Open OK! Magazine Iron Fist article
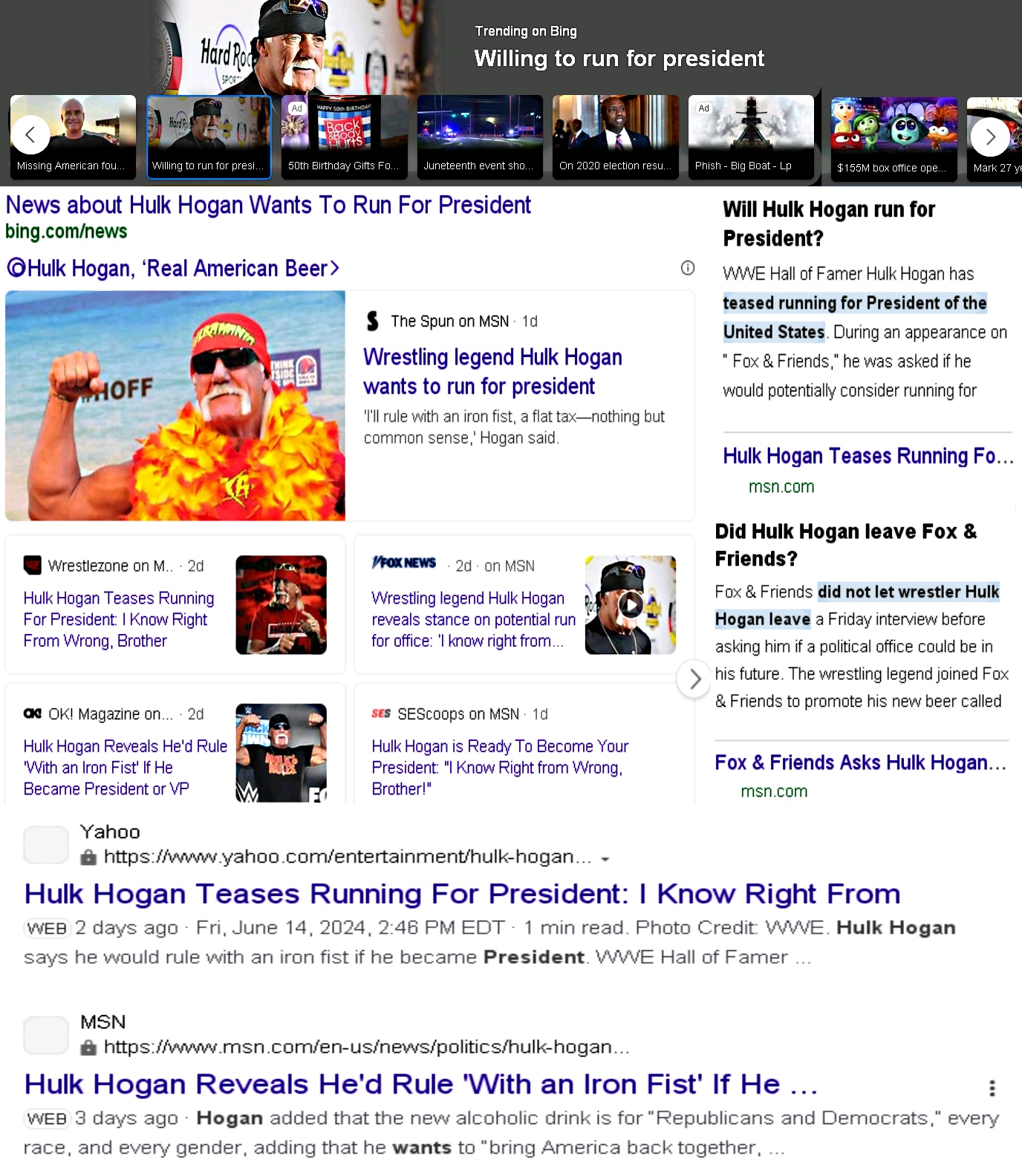Image resolution: width=1022 pixels, height=1176 pixels. tap(125, 768)
